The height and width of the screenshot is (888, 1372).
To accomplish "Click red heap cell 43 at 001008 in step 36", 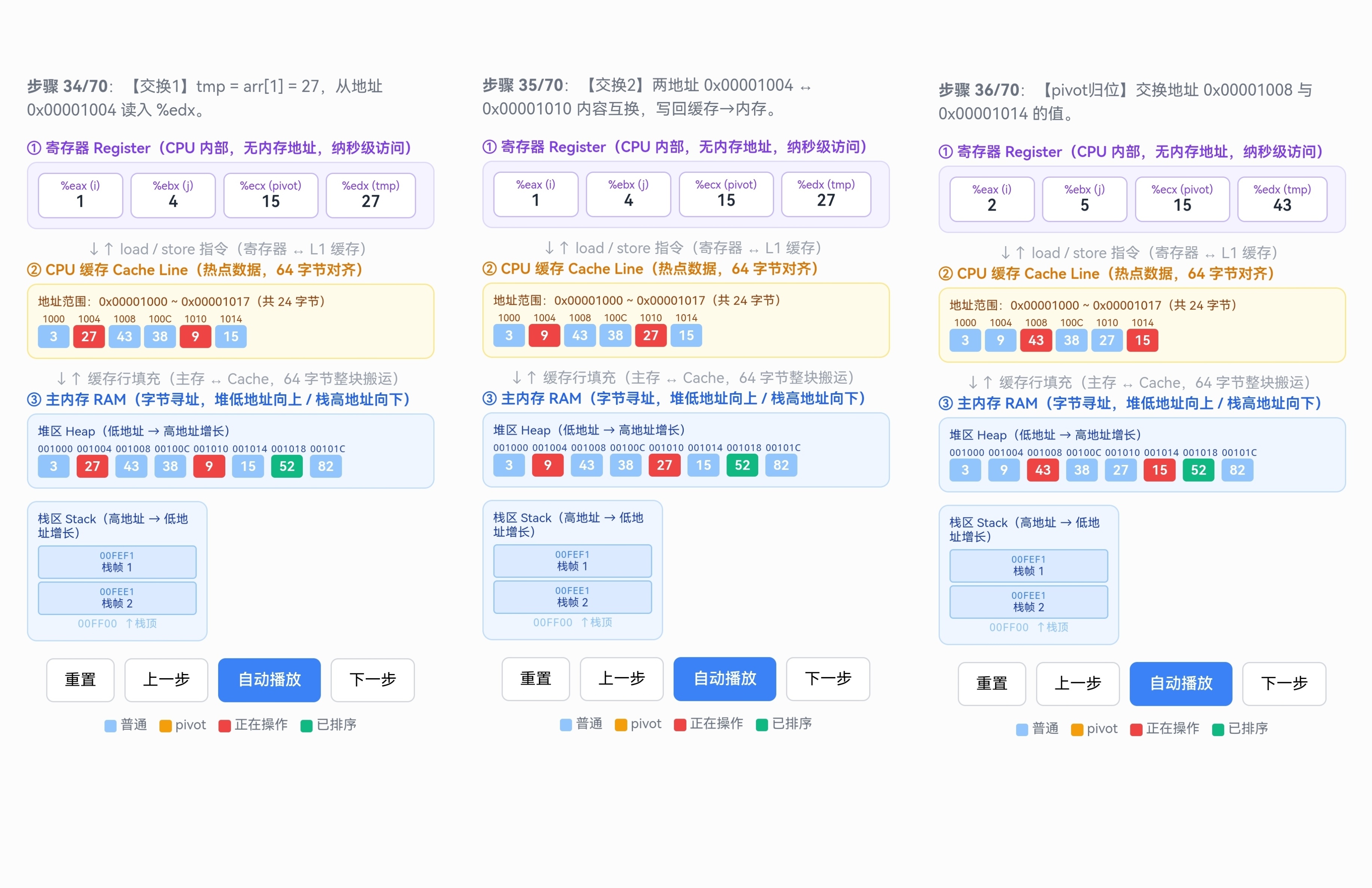I will click(x=1043, y=470).
